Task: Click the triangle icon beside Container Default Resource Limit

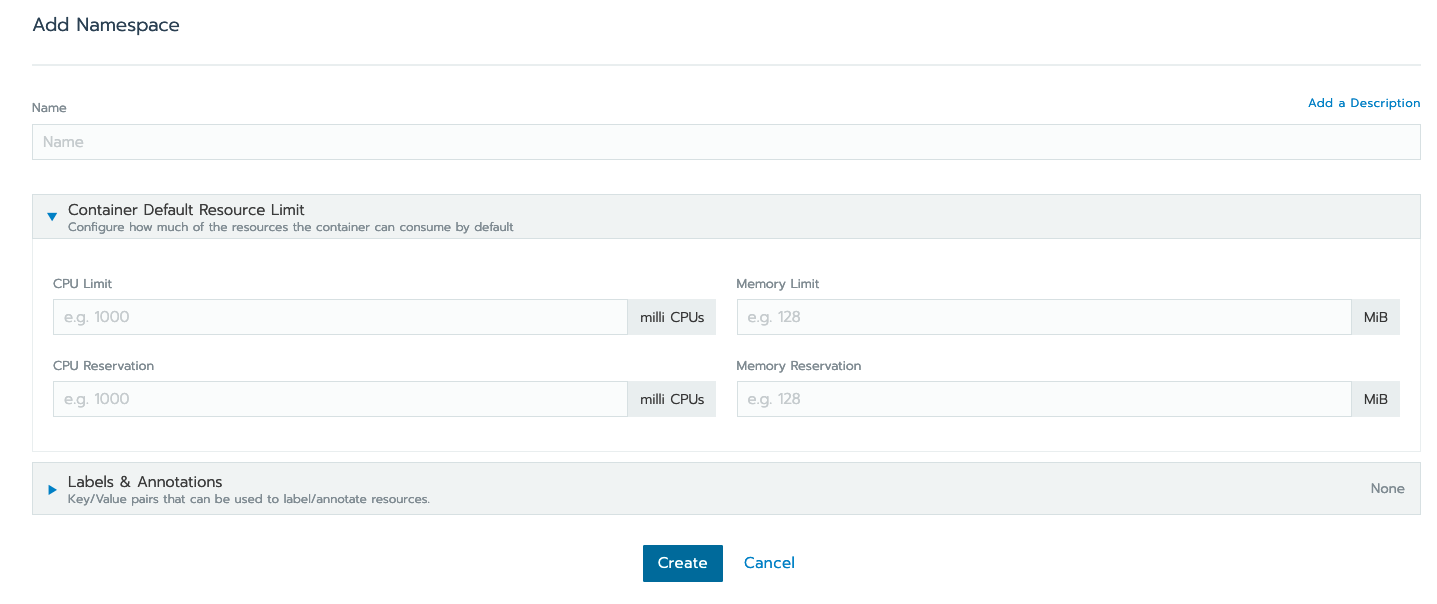Action: point(51,217)
